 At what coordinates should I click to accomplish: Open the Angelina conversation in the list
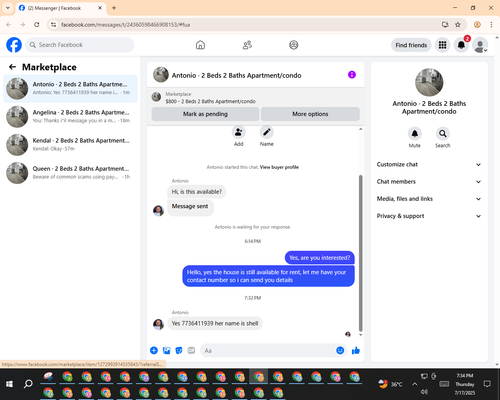[x=70, y=117]
